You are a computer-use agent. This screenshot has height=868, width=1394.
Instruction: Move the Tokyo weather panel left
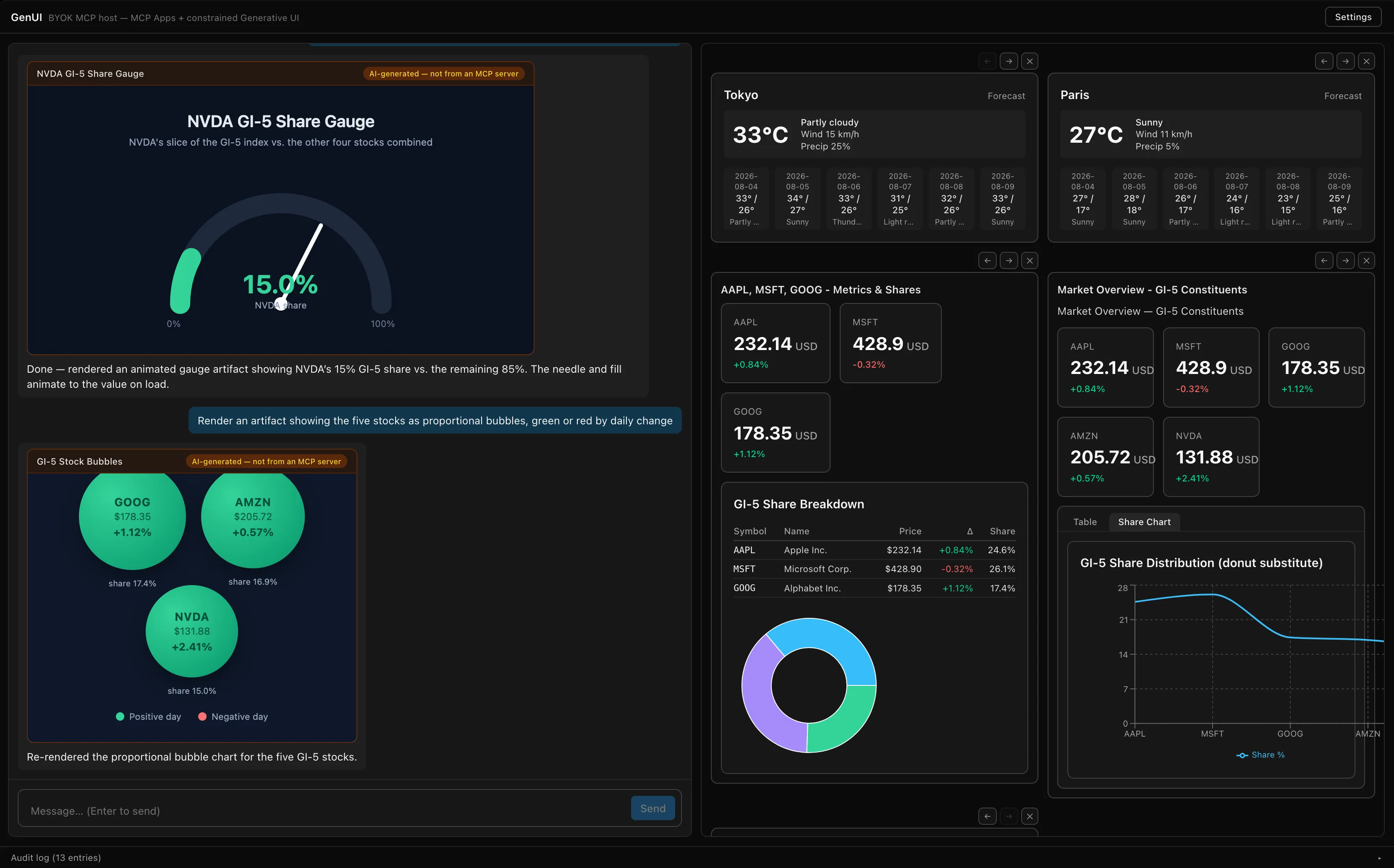(x=988, y=61)
